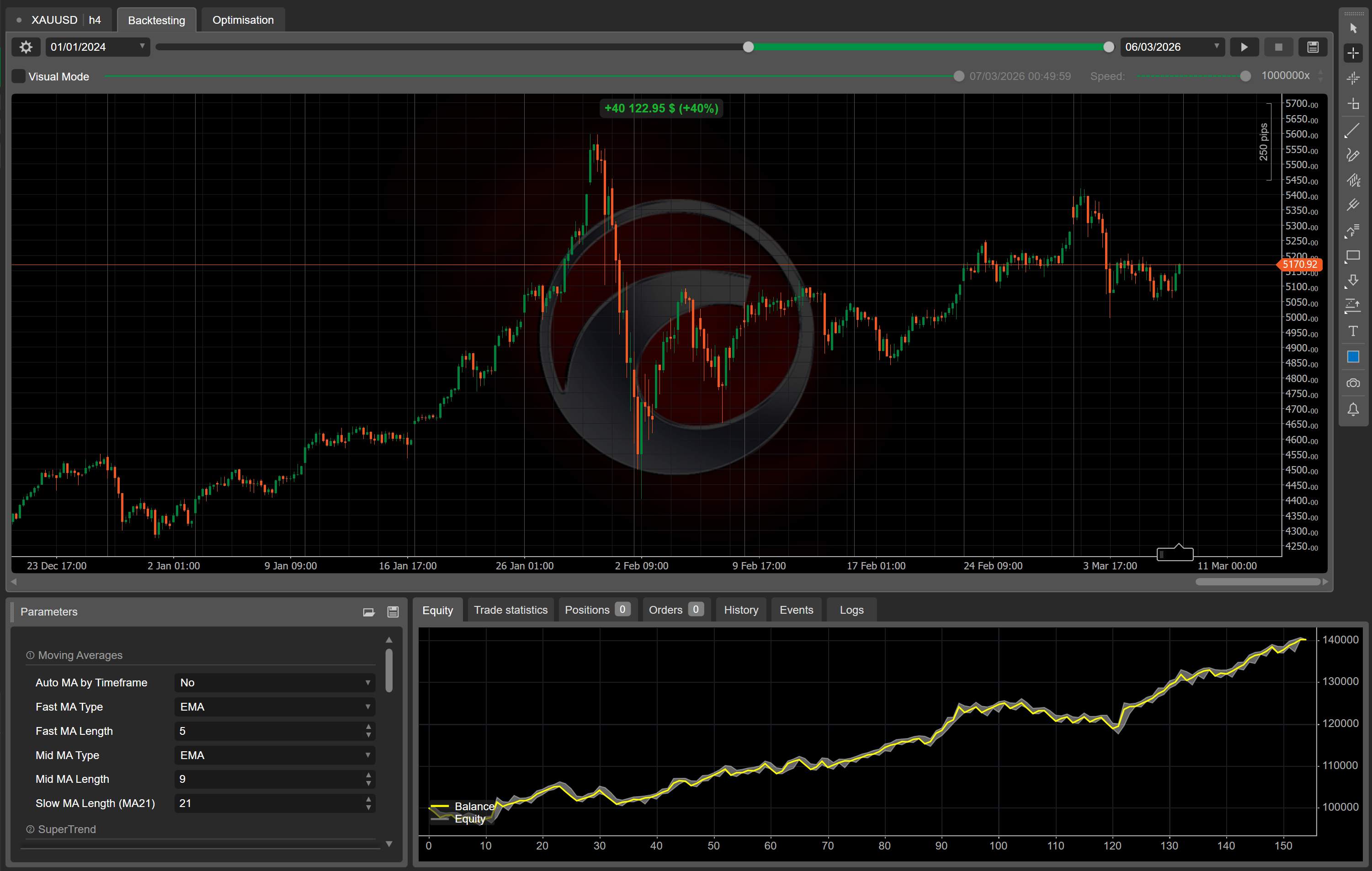Expand the Auto MA by Timeframe dropdown

coord(274,682)
